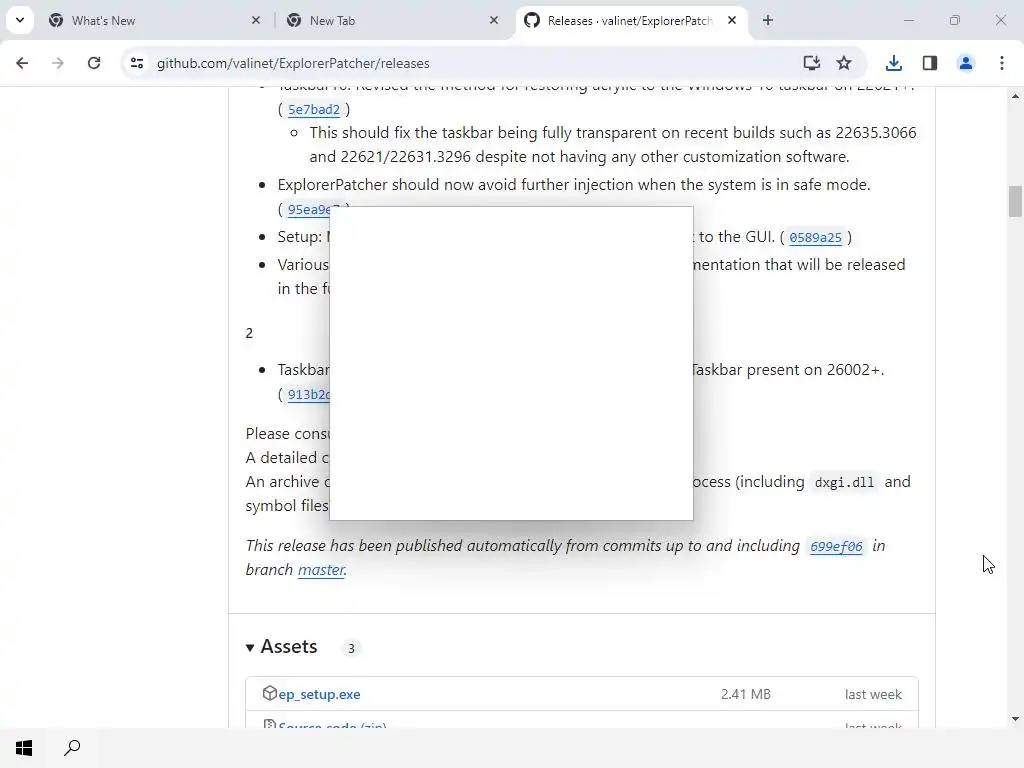Click 'last week' beside ep_setup.exe
Viewport: 1024px width, 768px height.
pos(873,694)
